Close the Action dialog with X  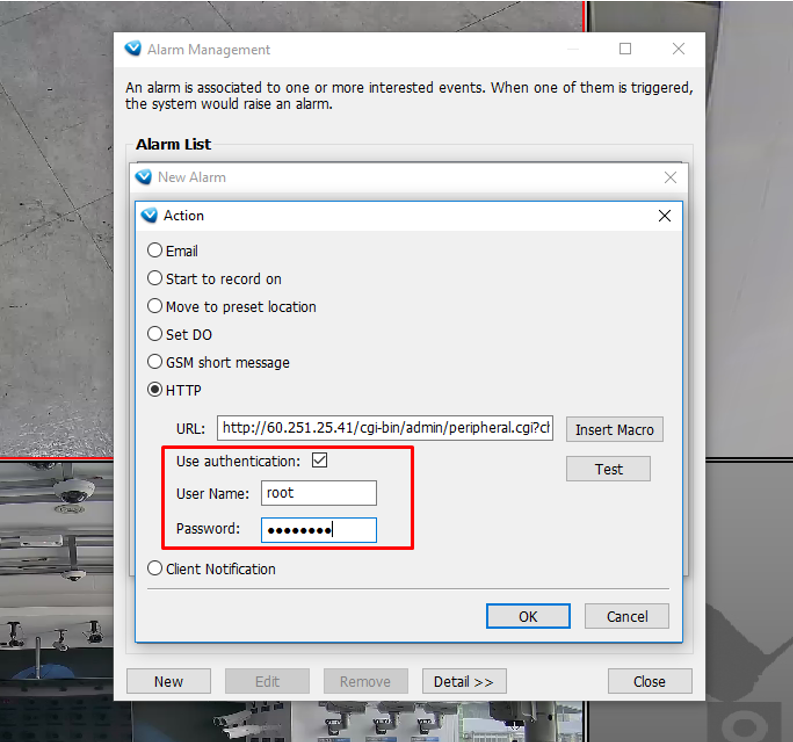664,215
